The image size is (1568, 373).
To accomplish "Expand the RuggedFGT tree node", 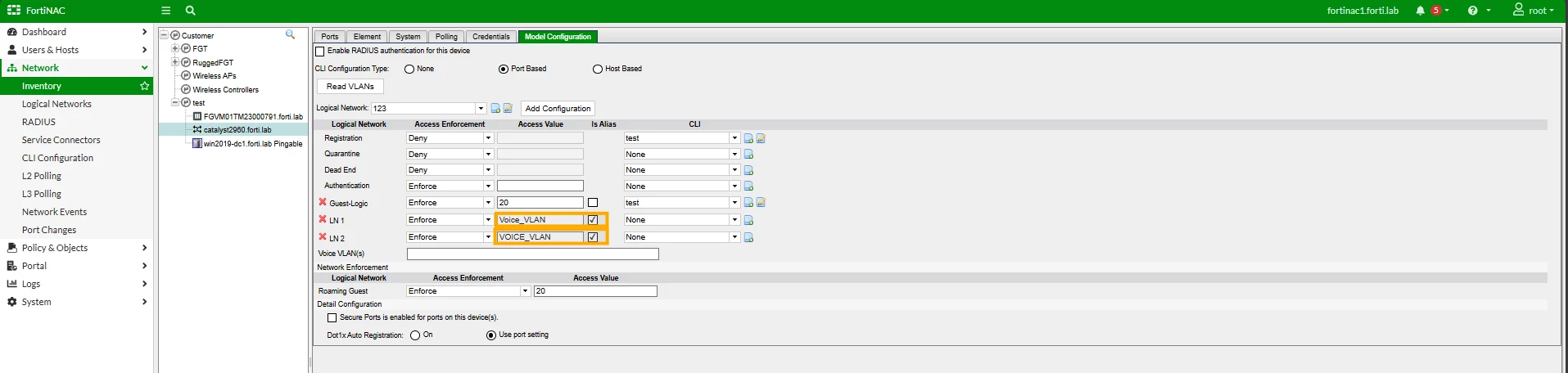I will (x=174, y=62).
